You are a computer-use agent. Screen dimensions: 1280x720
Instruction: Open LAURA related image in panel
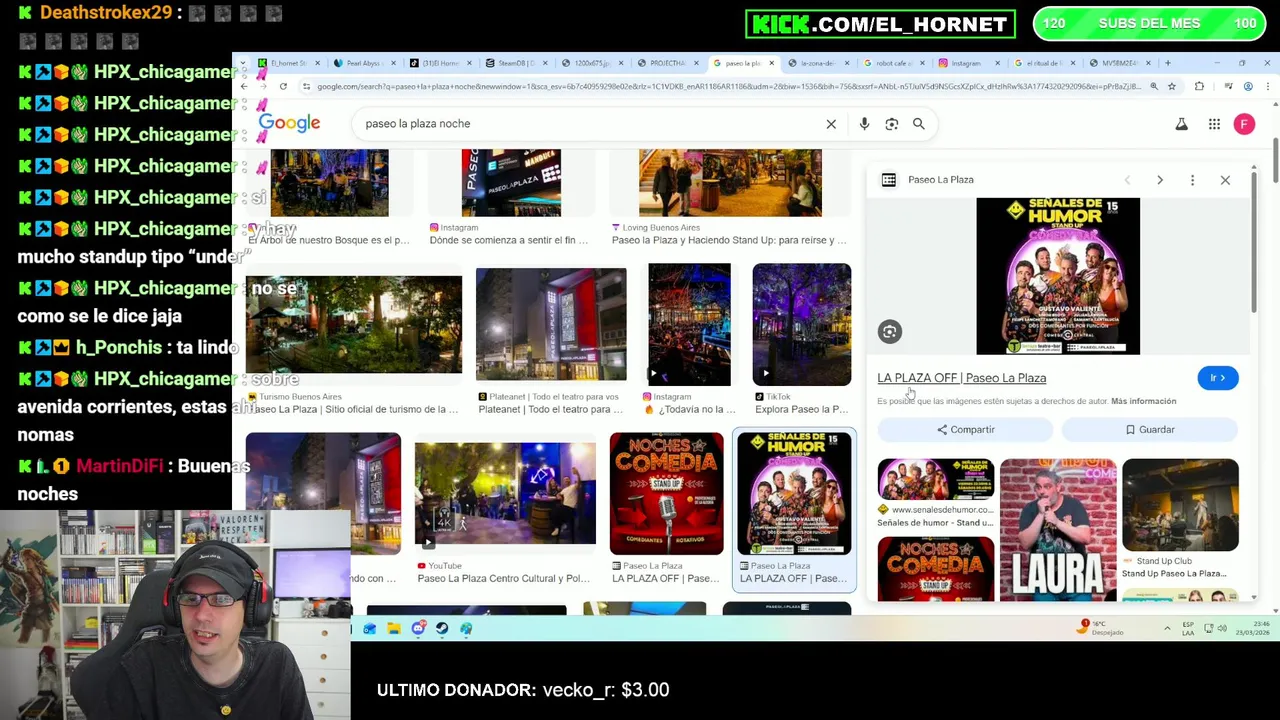coord(1058,530)
